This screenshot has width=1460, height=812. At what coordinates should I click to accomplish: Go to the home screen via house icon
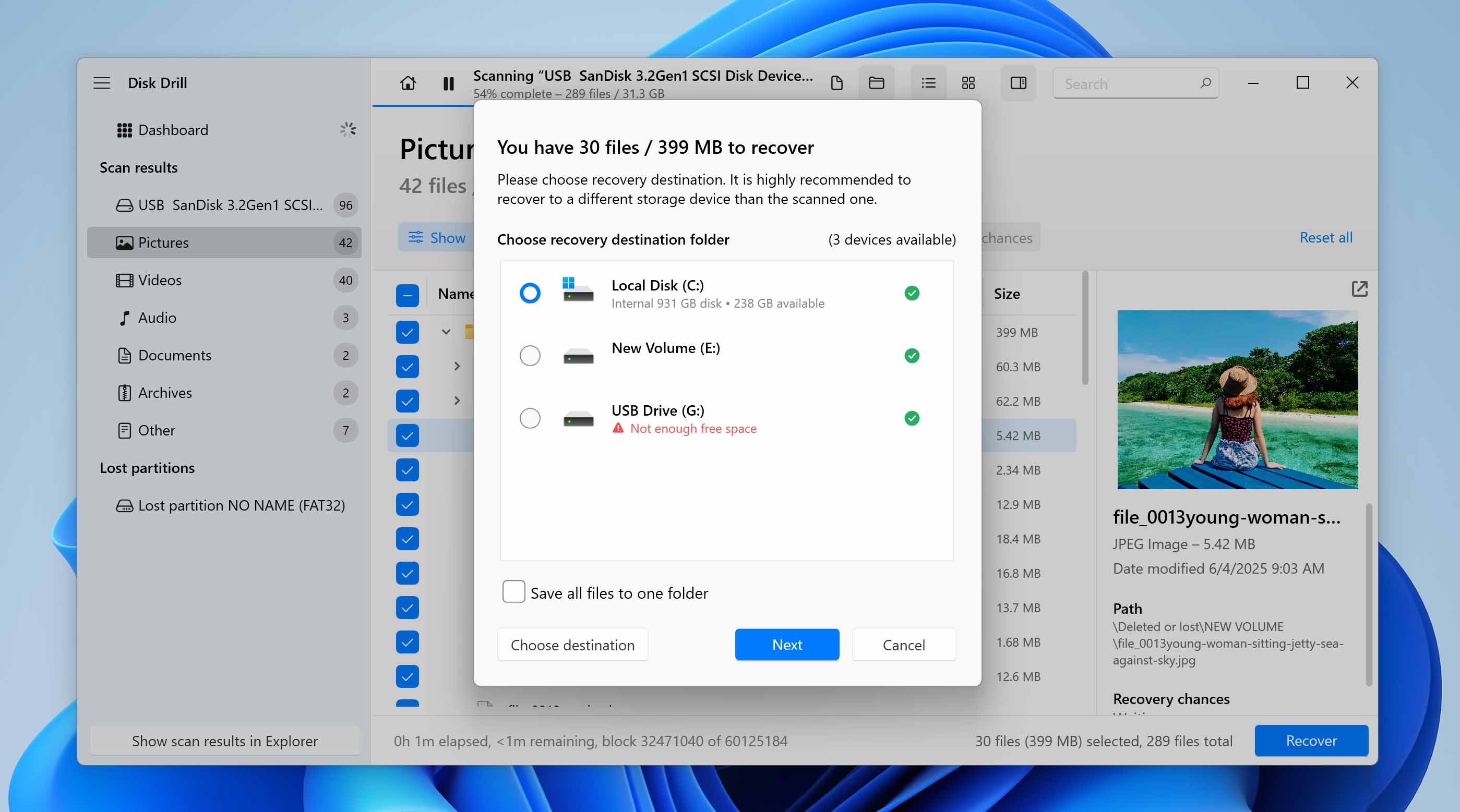click(408, 83)
